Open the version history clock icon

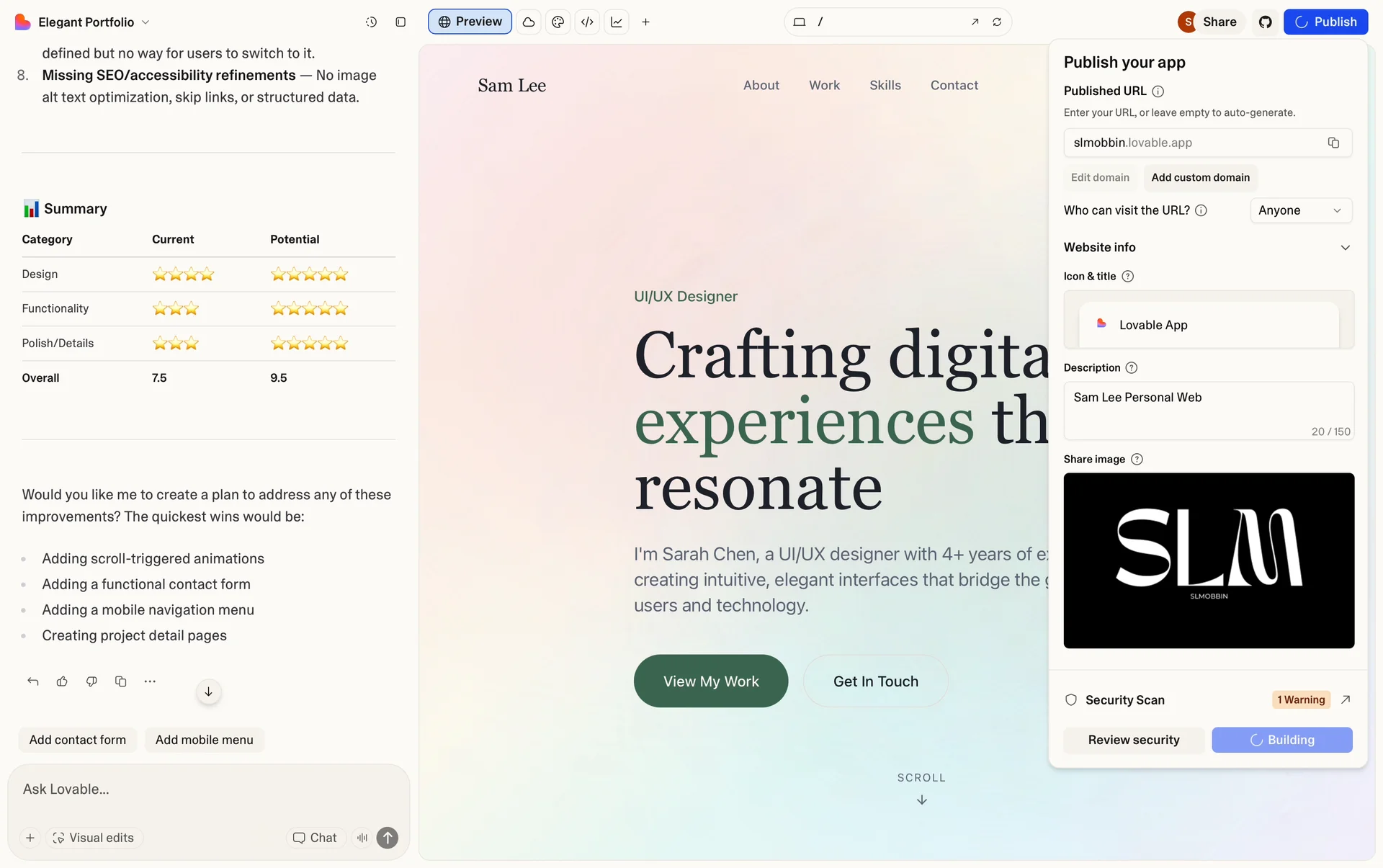coord(371,22)
